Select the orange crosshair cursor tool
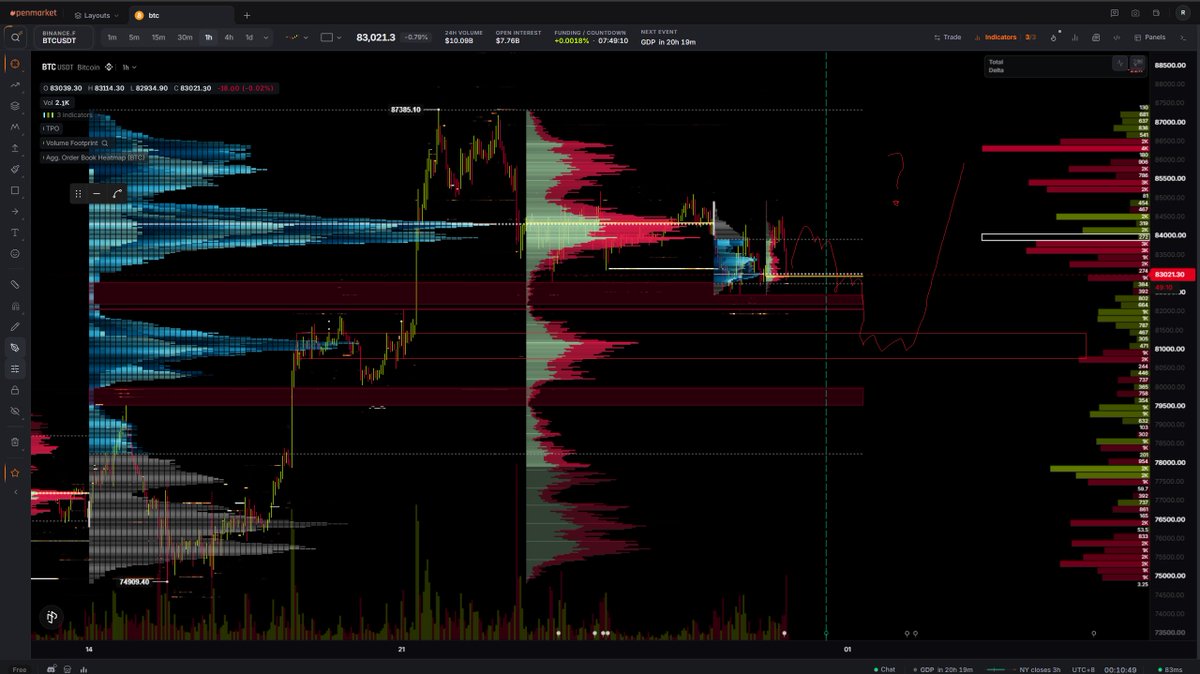Viewport: 1200px width, 674px height. [15, 64]
